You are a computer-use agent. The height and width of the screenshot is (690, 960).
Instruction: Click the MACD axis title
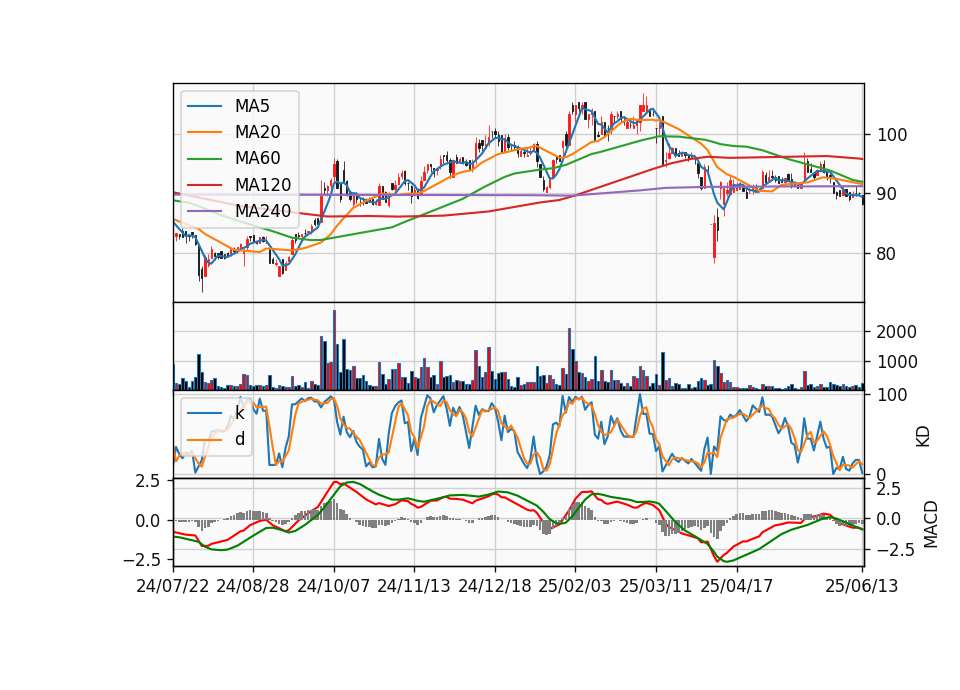[x=931, y=524]
